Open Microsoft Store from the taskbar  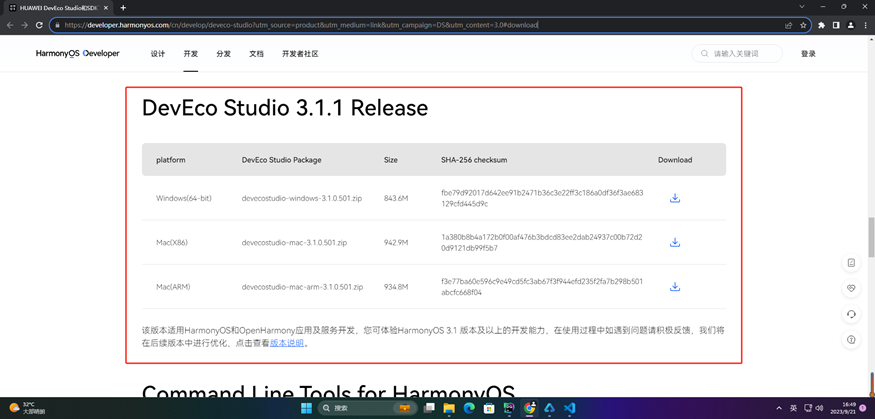[489, 408]
